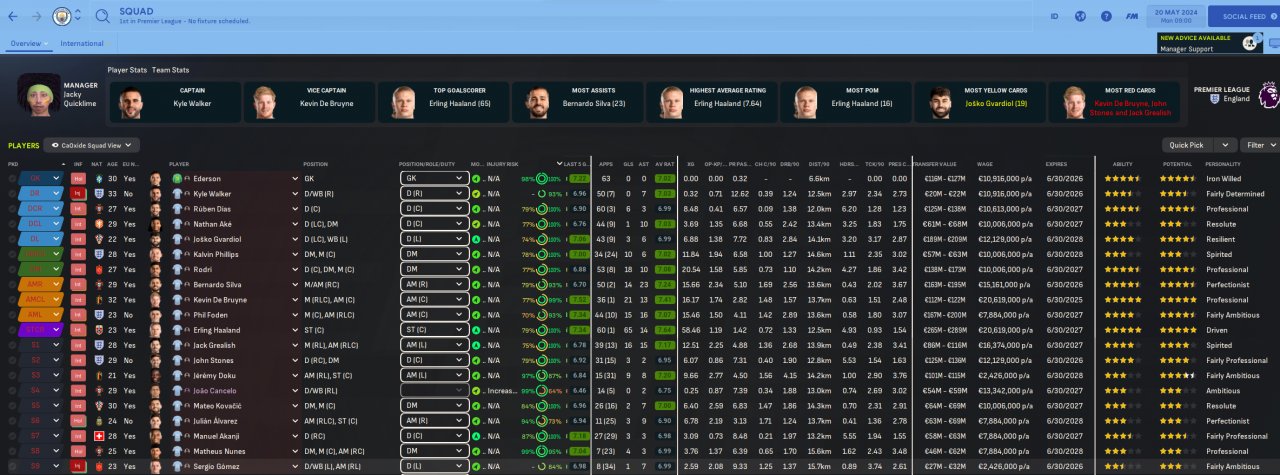This screenshot has height=475, width=1280.
Task: Toggle the selection circle for Erling Haaland's row
Action: [12, 329]
